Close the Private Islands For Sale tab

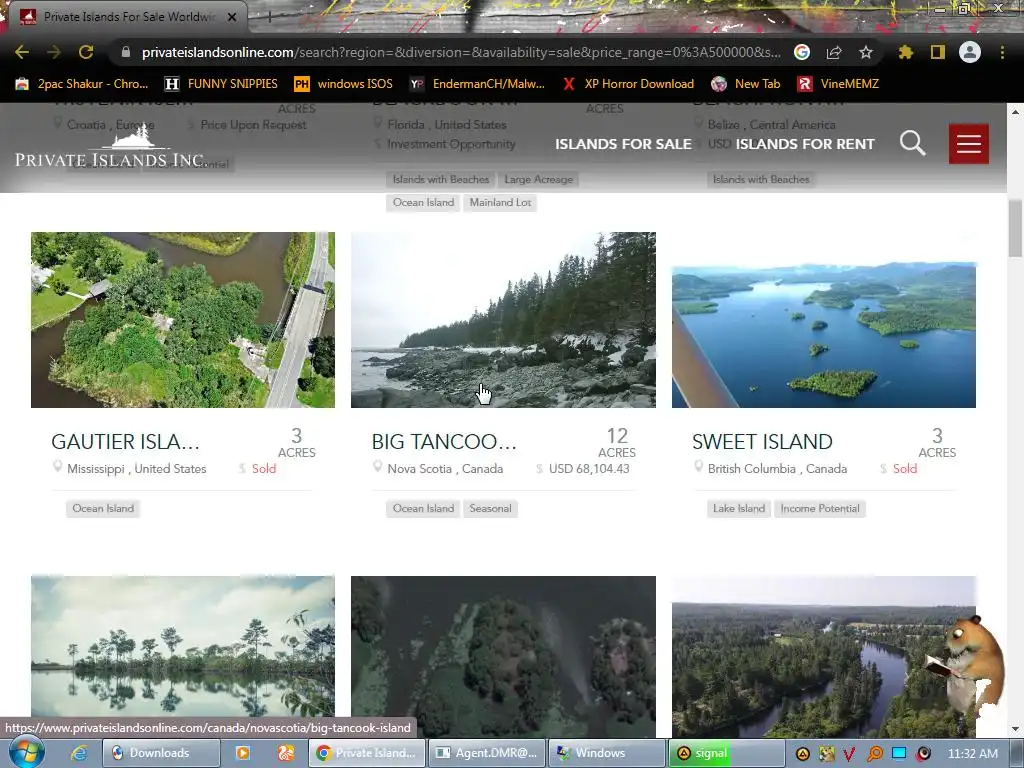tap(232, 17)
